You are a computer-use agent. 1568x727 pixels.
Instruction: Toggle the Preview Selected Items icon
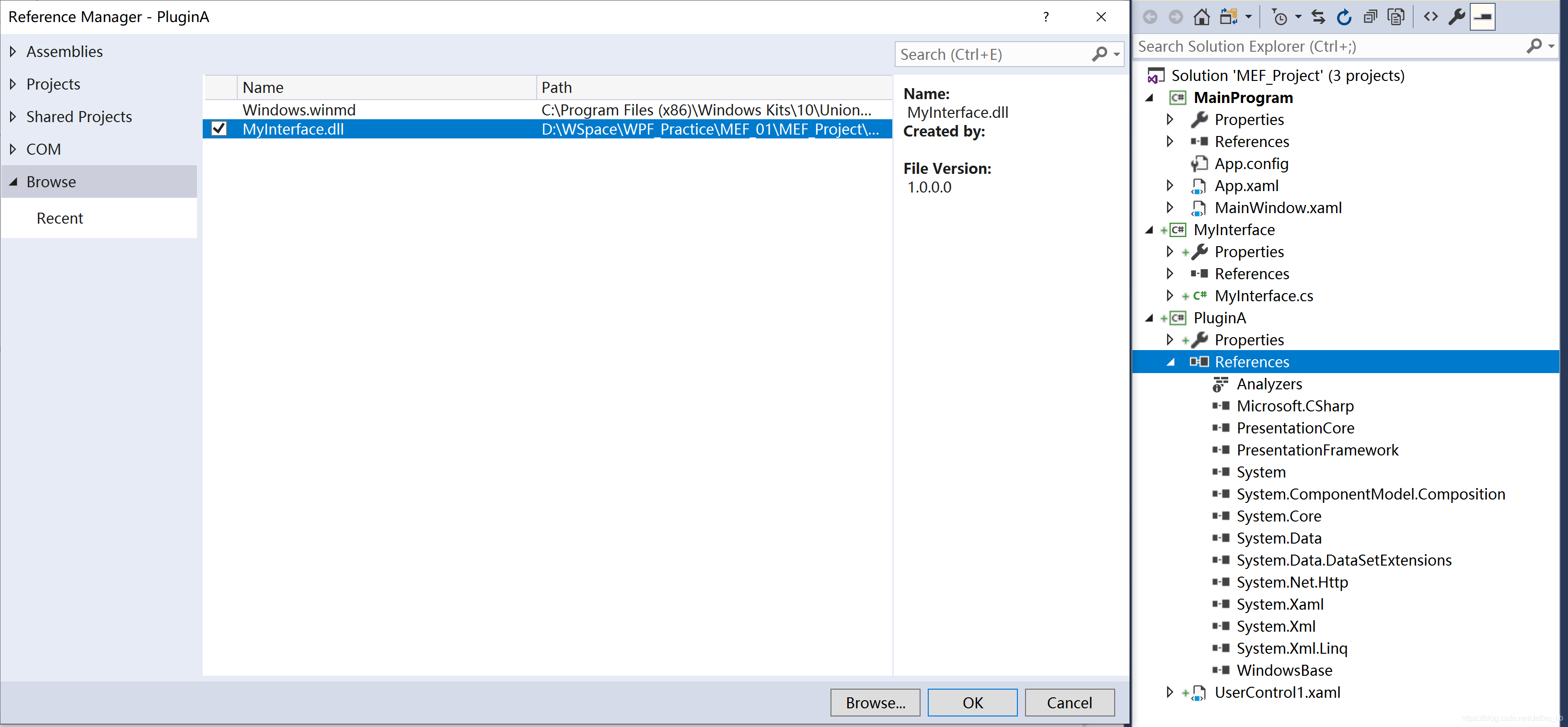tap(1482, 17)
